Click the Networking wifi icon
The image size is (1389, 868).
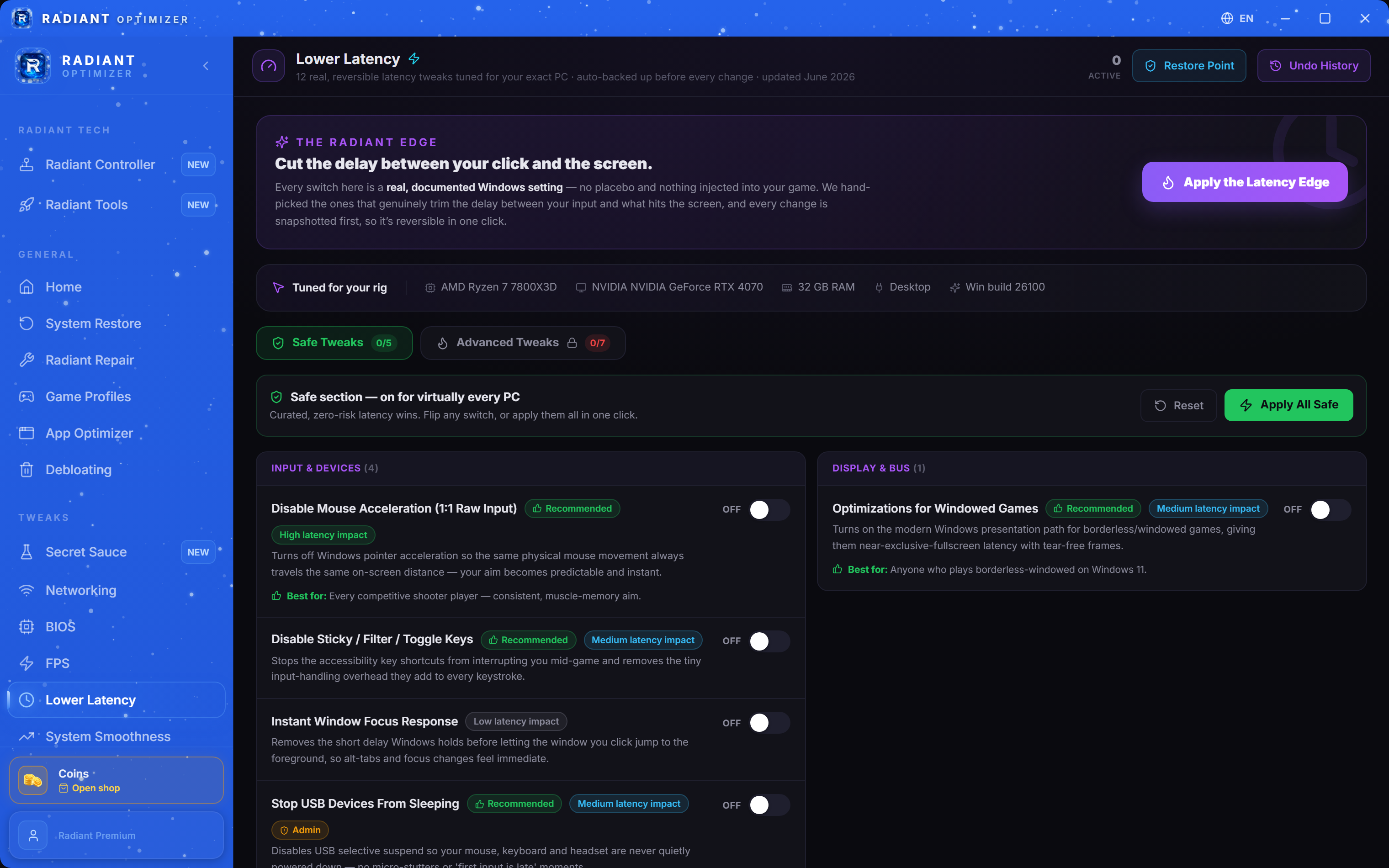point(27,590)
